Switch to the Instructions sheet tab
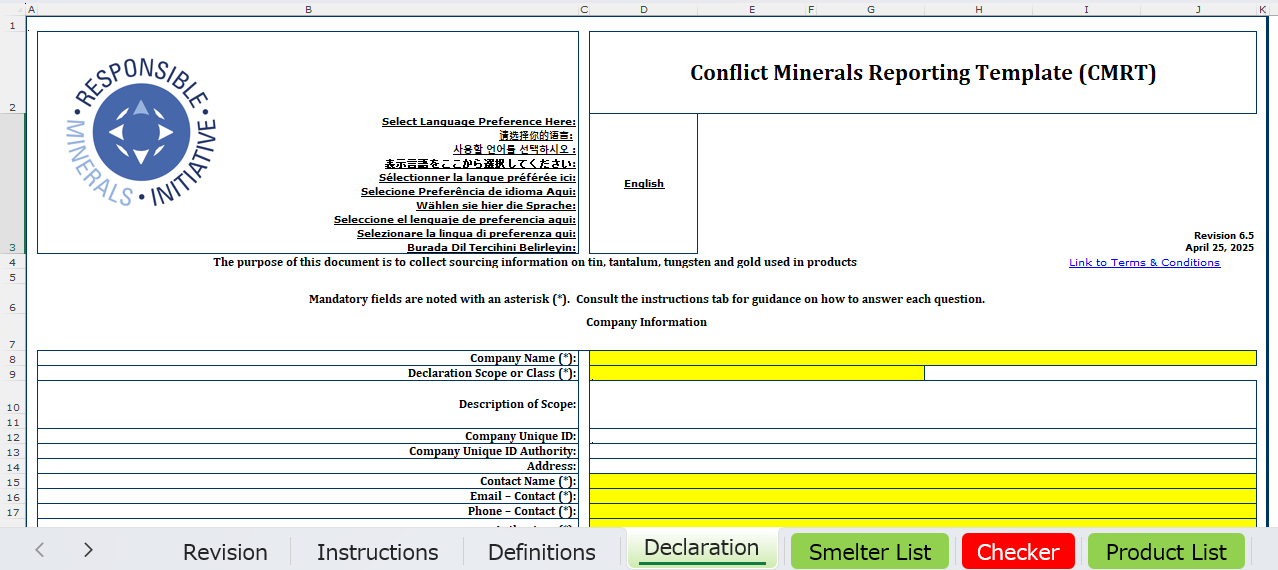 tap(377, 552)
